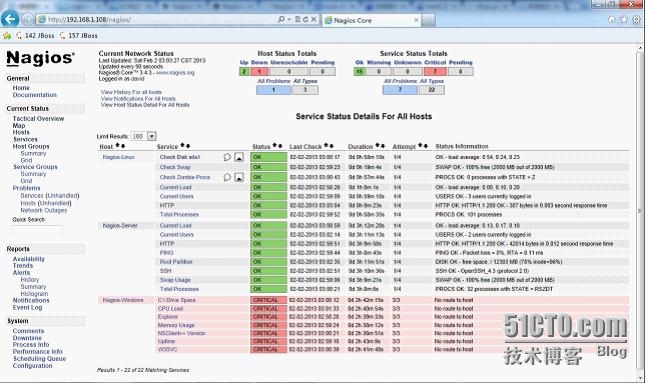
Task: Open Tactical Overview in the sidebar
Action: click(38, 119)
